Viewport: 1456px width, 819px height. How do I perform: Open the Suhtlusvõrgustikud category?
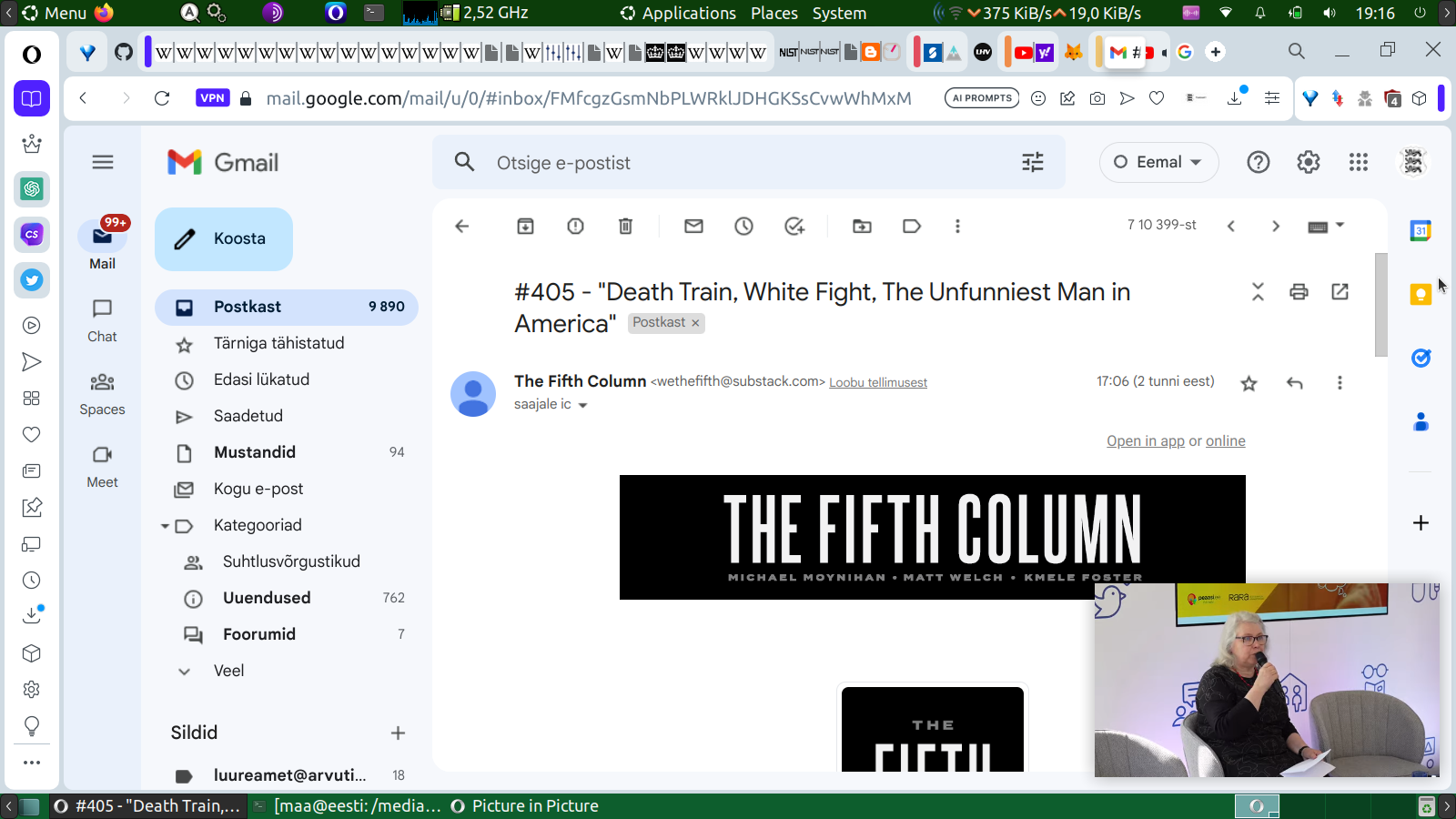287,561
